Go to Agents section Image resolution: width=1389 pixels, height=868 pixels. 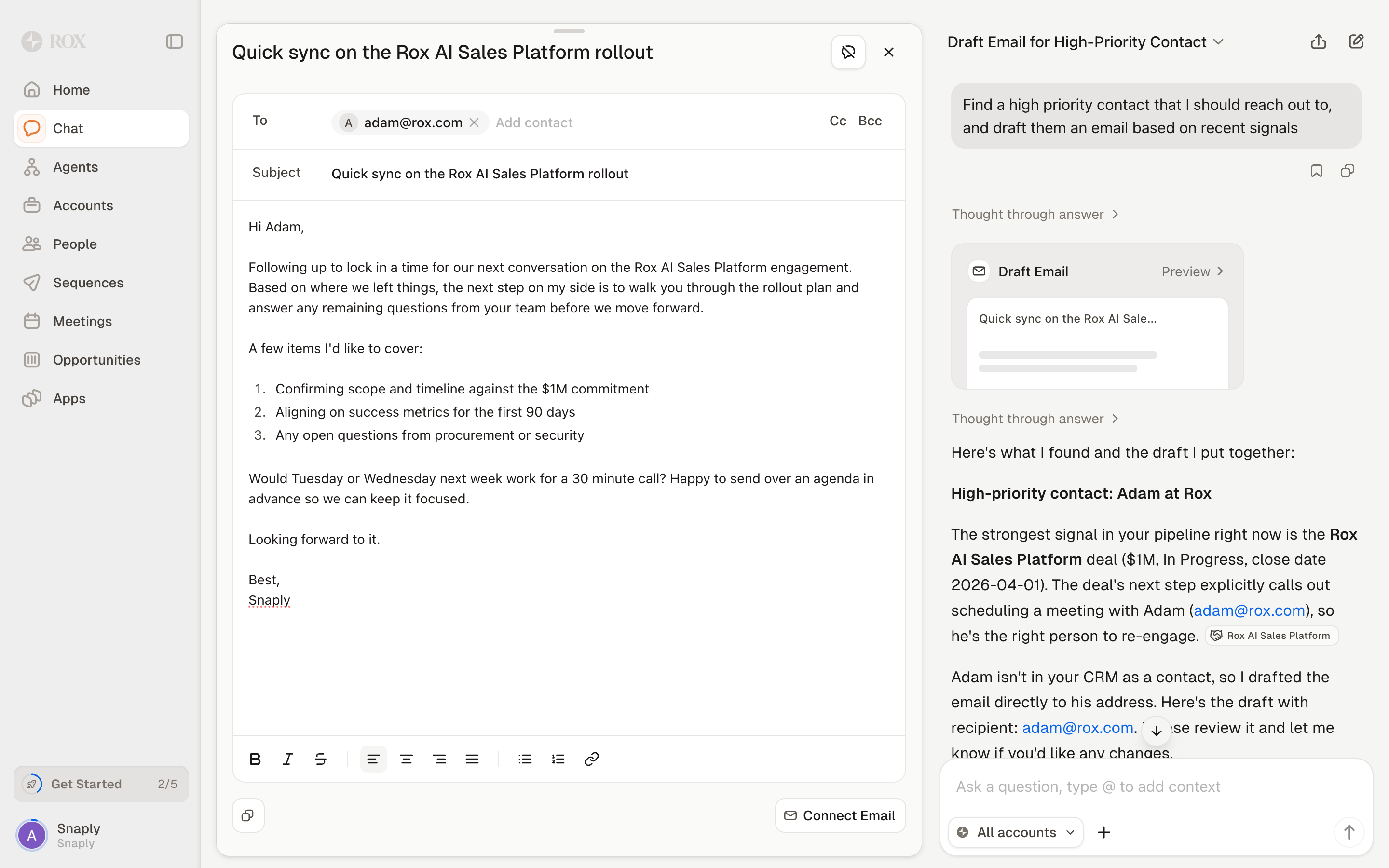tap(101, 166)
